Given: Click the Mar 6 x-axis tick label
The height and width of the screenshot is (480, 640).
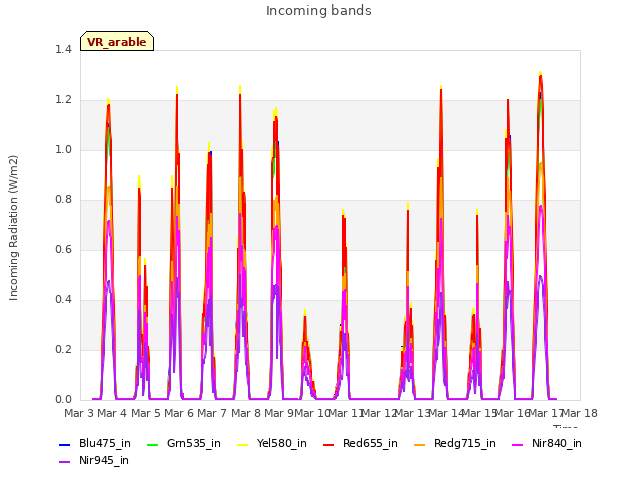Looking at the screenshot, I should pos(179,413).
